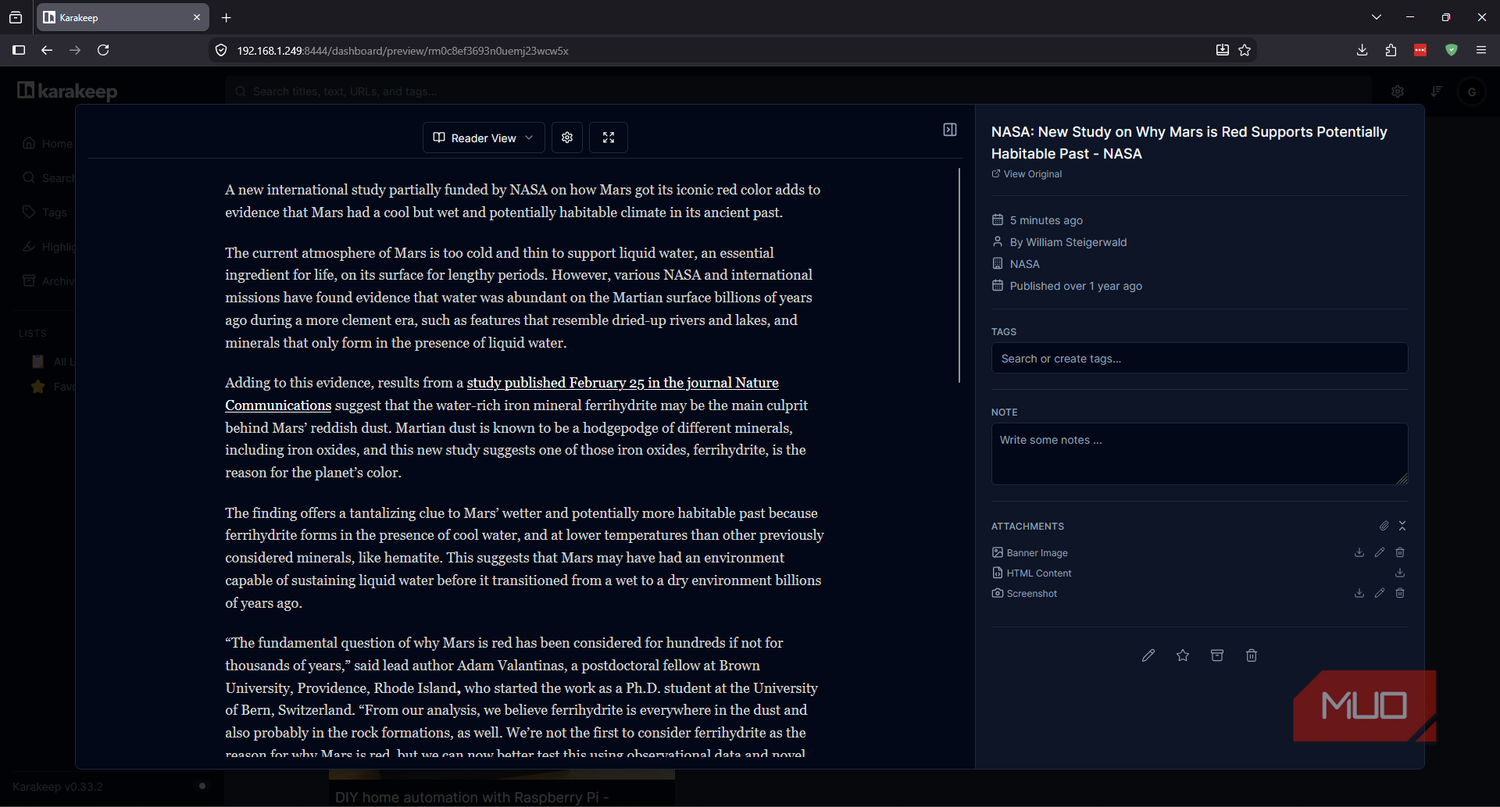Open the View Original link
The image size is (1500, 807).
pyautogui.click(x=1027, y=174)
